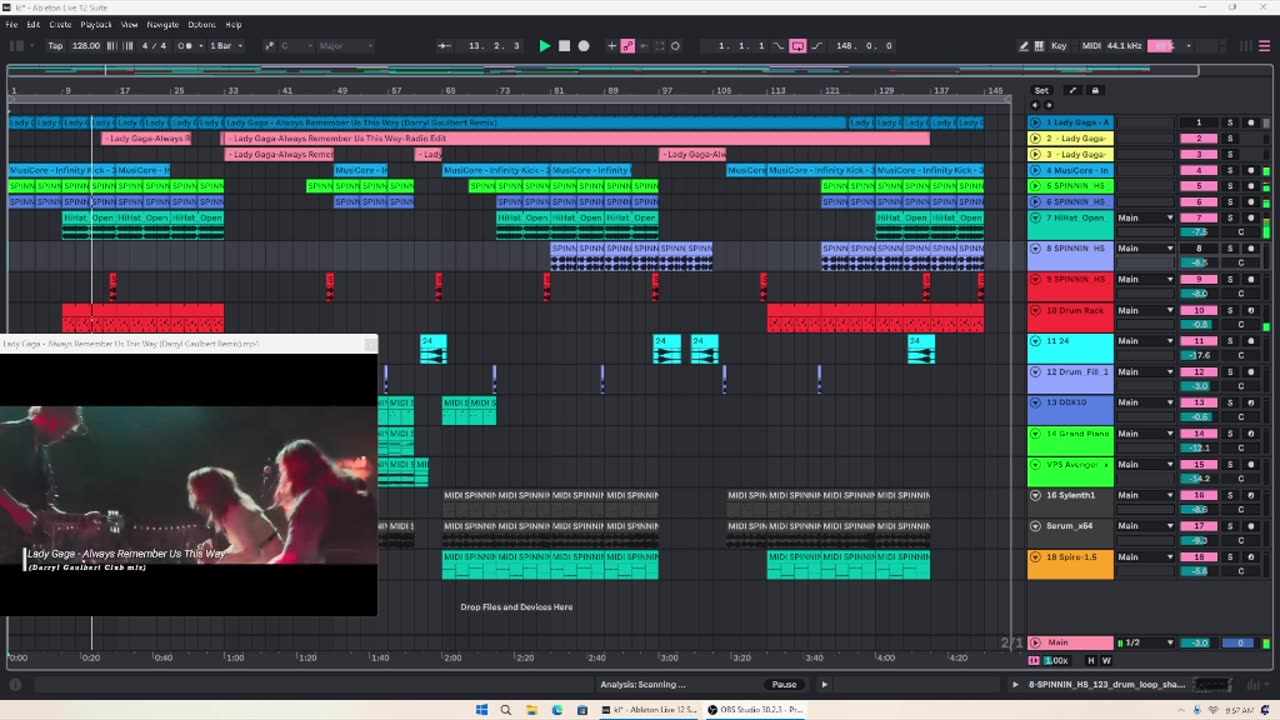The height and width of the screenshot is (720, 1280).
Task: Open the Navigate menu
Action: 162,24
